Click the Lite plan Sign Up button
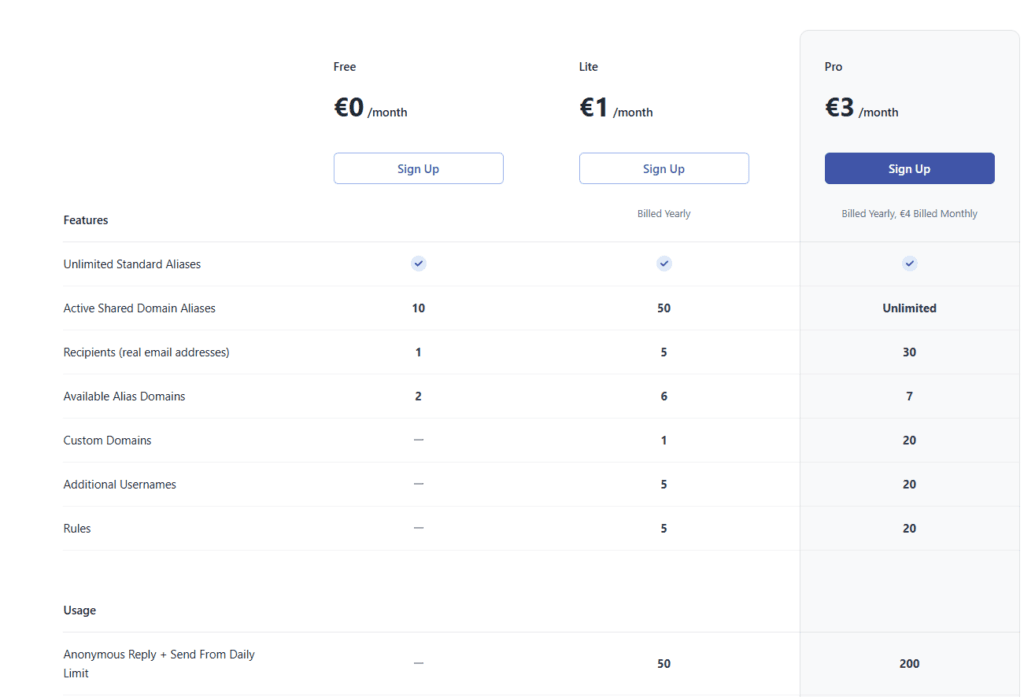This screenshot has width=1024, height=697. point(664,169)
